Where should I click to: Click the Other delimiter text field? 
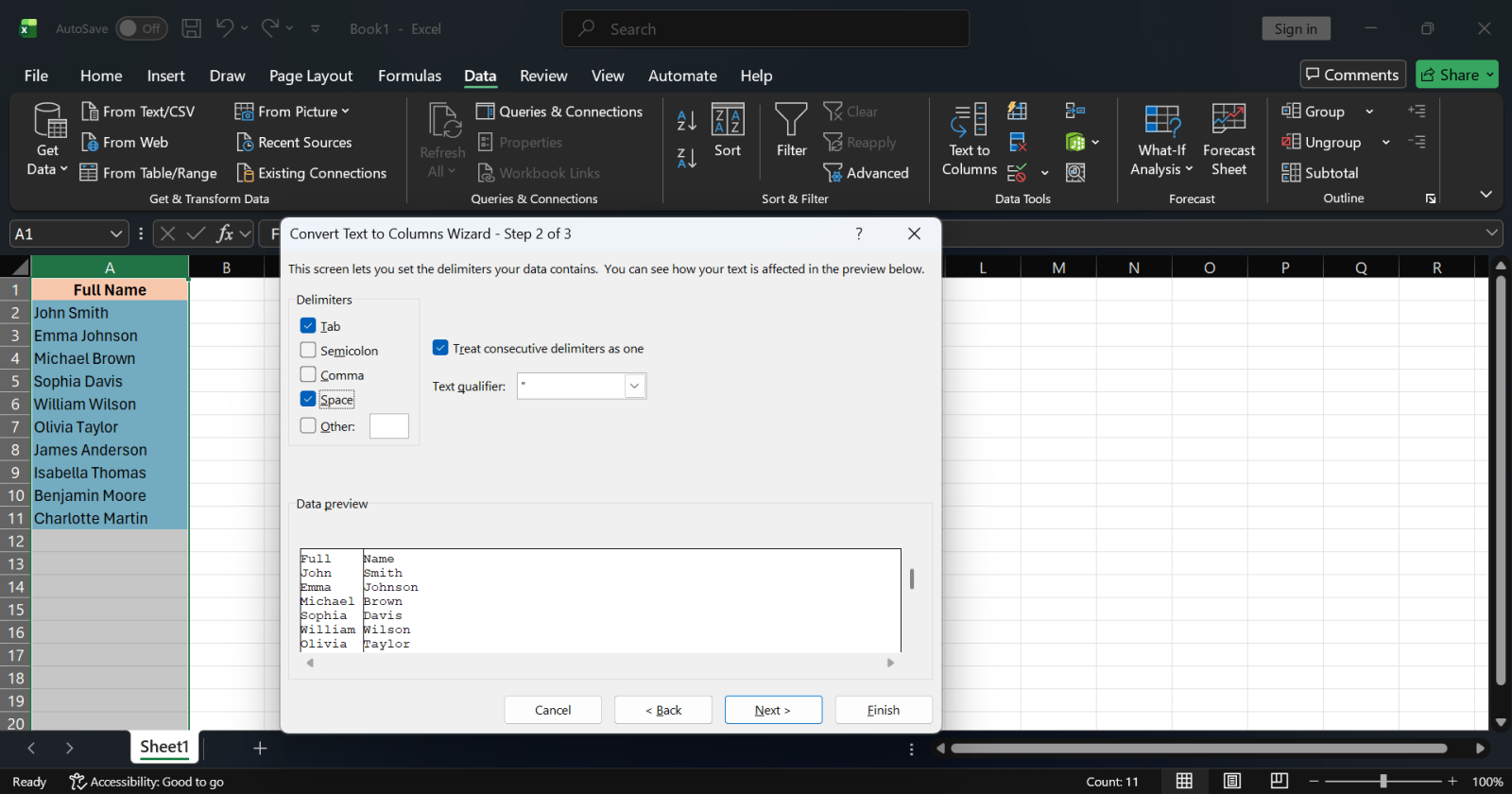389,425
